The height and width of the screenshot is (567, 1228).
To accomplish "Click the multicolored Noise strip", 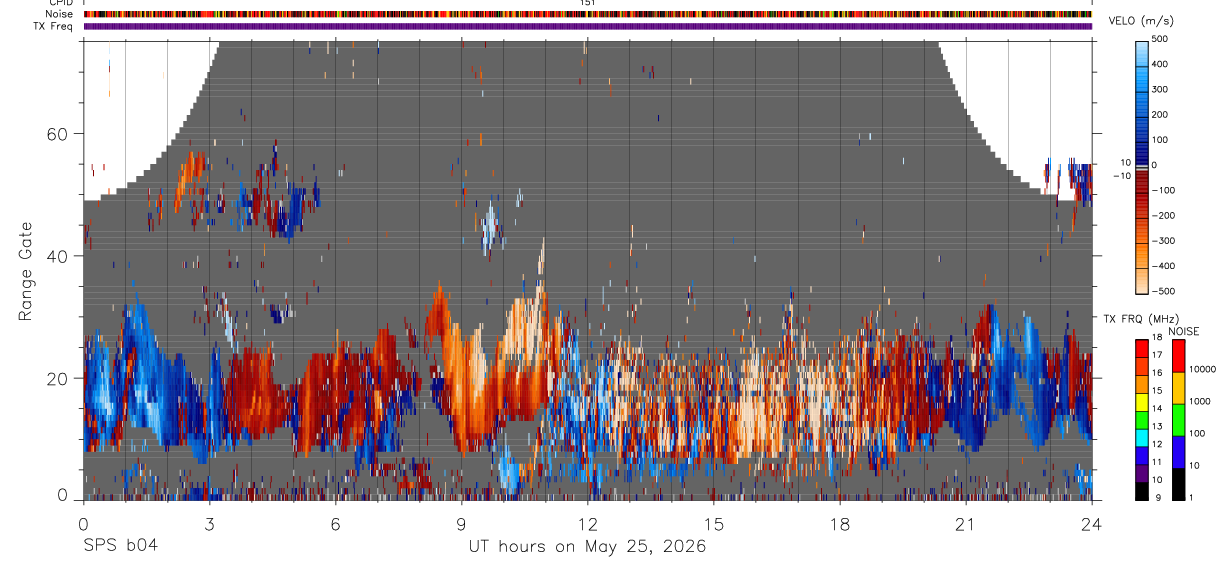I will (588, 14).
